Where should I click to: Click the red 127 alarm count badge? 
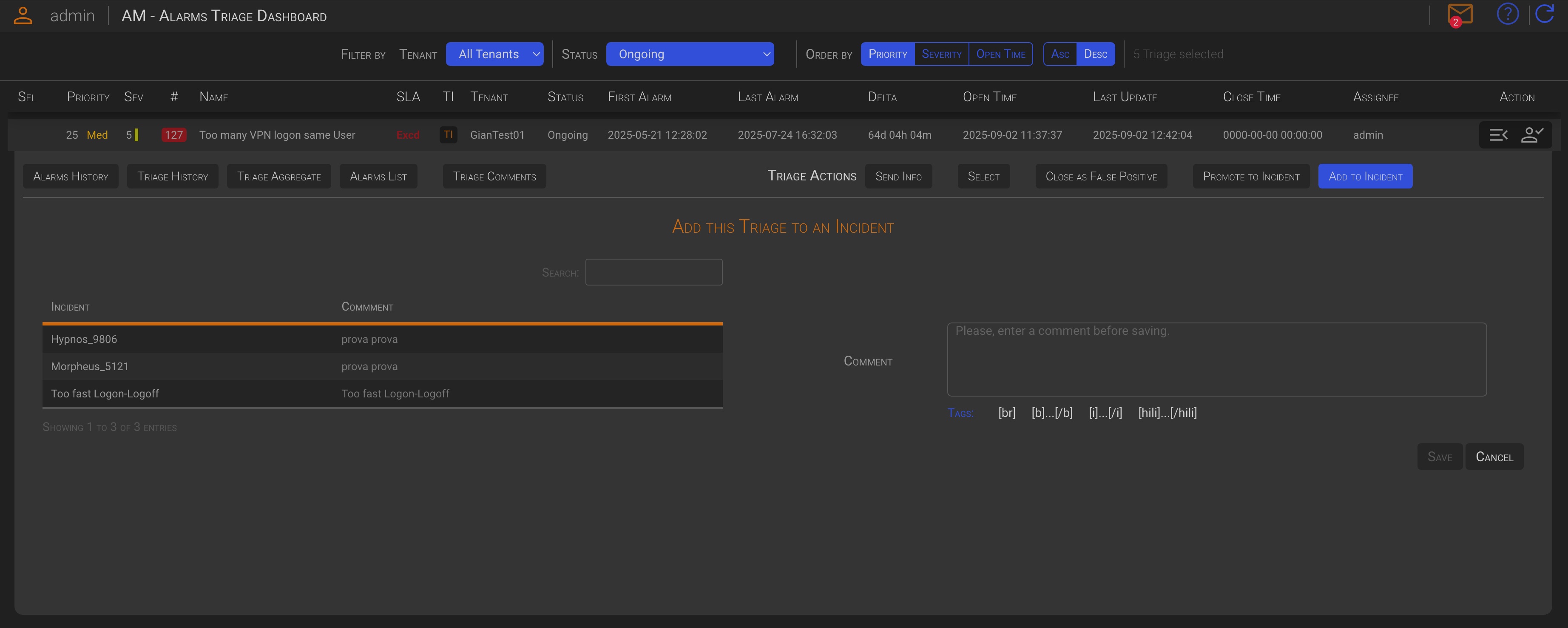click(173, 134)
